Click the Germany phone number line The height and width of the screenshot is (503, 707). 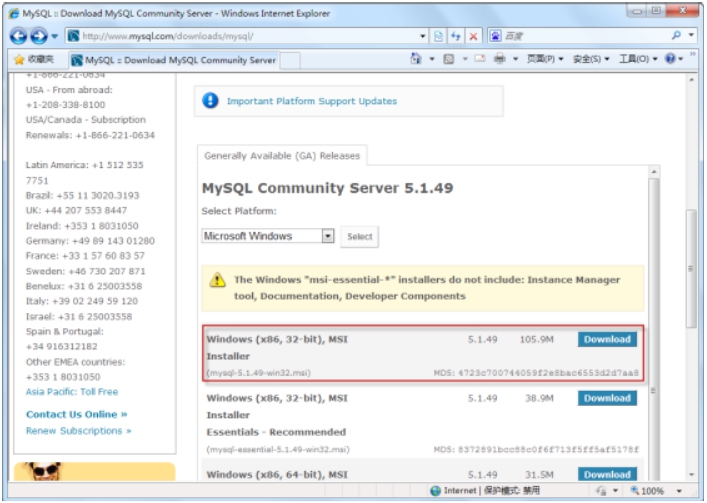coord(90,241)
